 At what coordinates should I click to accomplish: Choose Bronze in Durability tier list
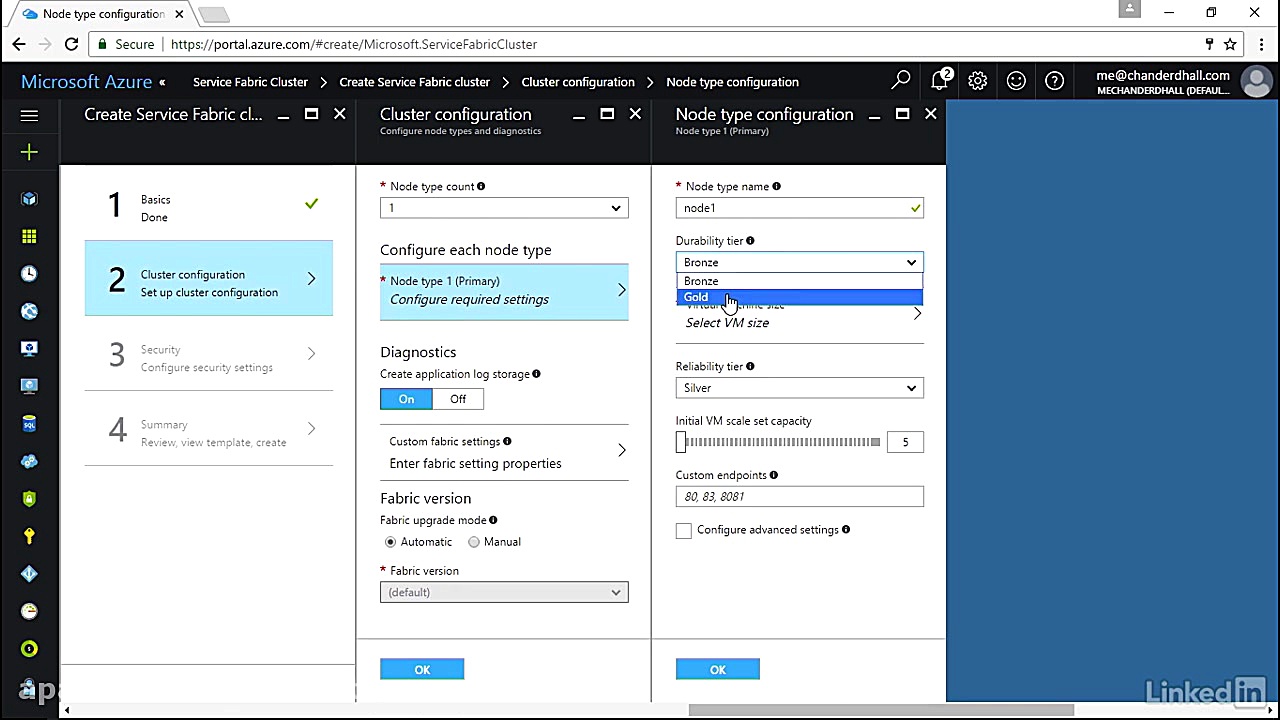tap(799, 281)
